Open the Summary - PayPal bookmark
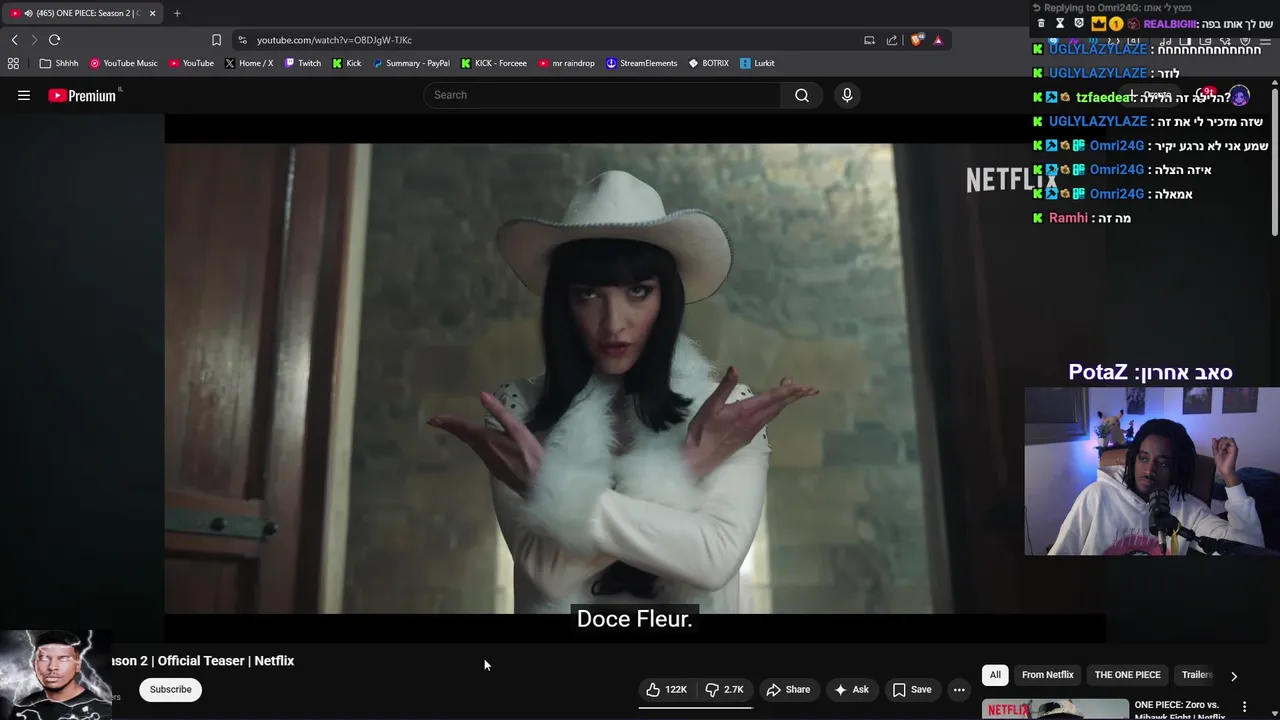Viewport: 1280px width, 720px height. point(411,63)
